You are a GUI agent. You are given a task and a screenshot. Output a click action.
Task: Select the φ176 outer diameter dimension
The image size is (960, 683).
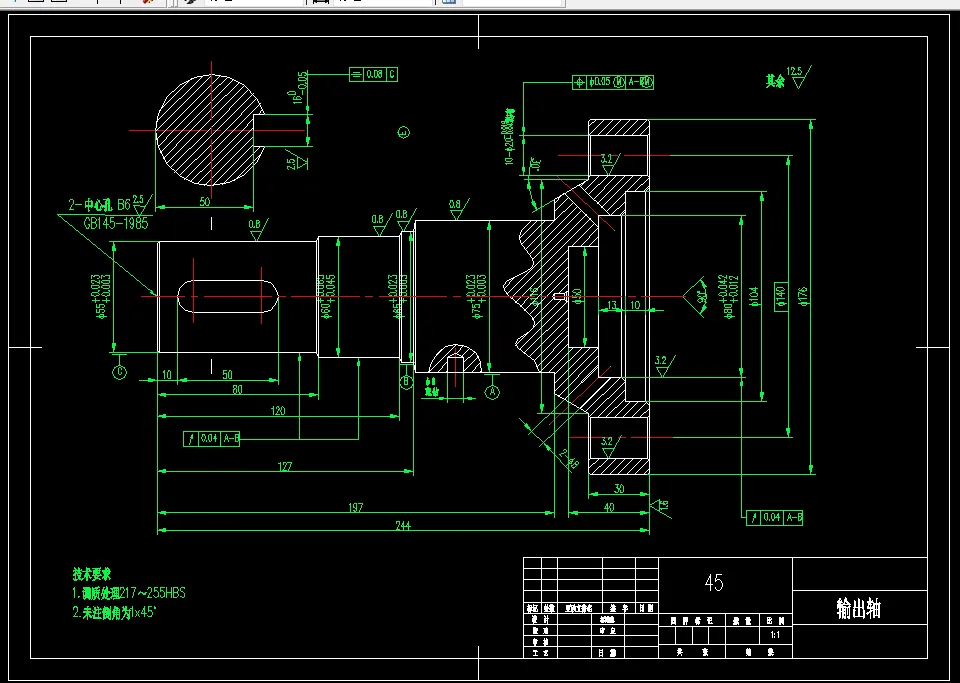point(803,295)
